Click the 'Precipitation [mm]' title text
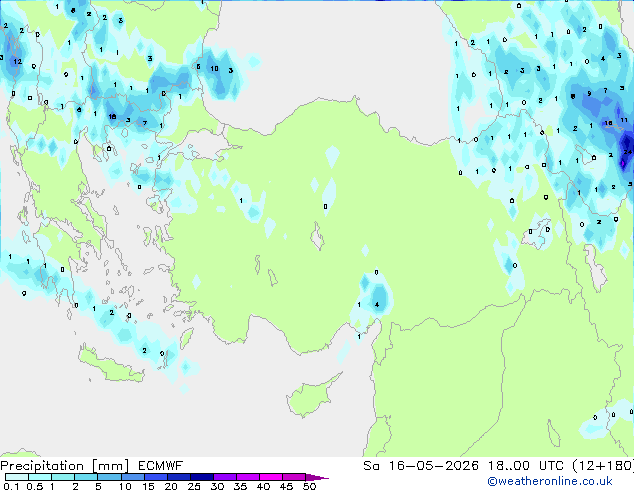This screenshot has width=634, height=490. pos(65,466)
